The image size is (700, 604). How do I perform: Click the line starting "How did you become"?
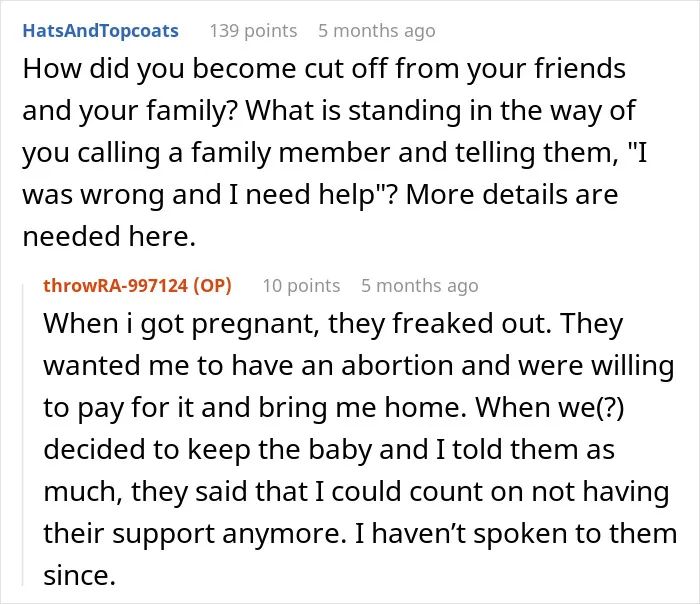[324, 69]
